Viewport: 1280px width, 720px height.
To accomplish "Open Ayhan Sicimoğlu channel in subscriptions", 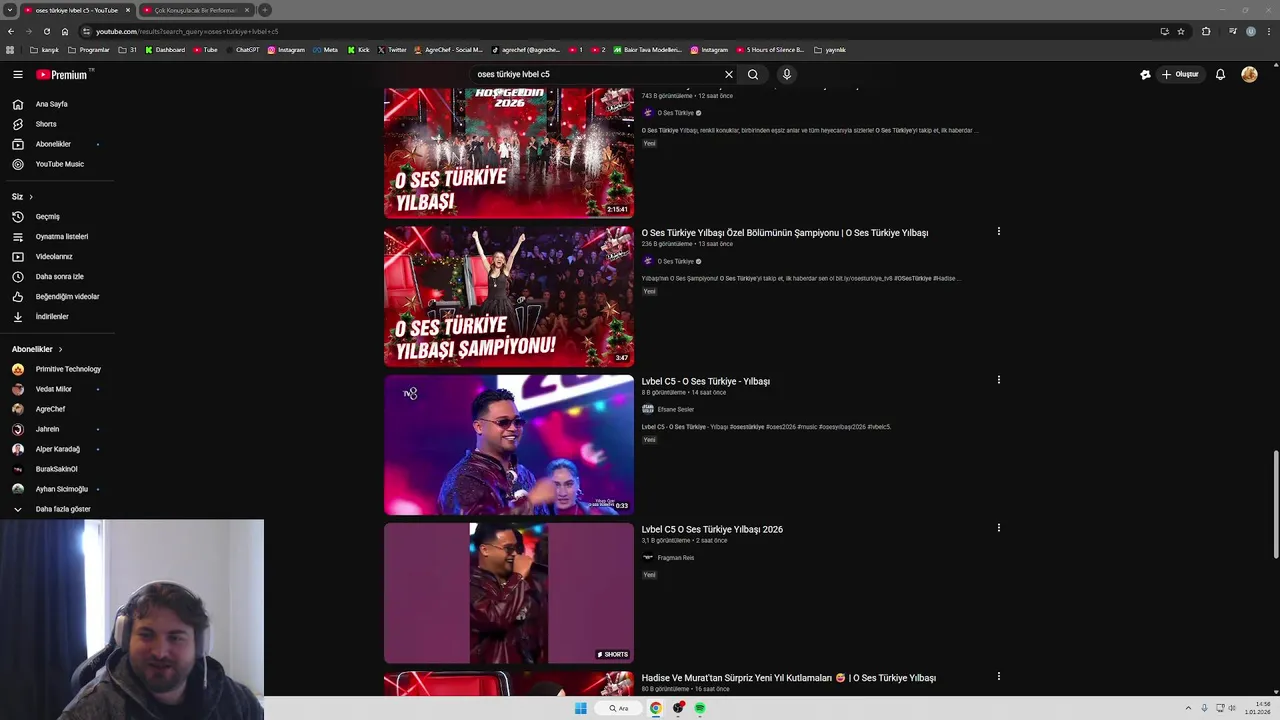I will click(62, 489).
